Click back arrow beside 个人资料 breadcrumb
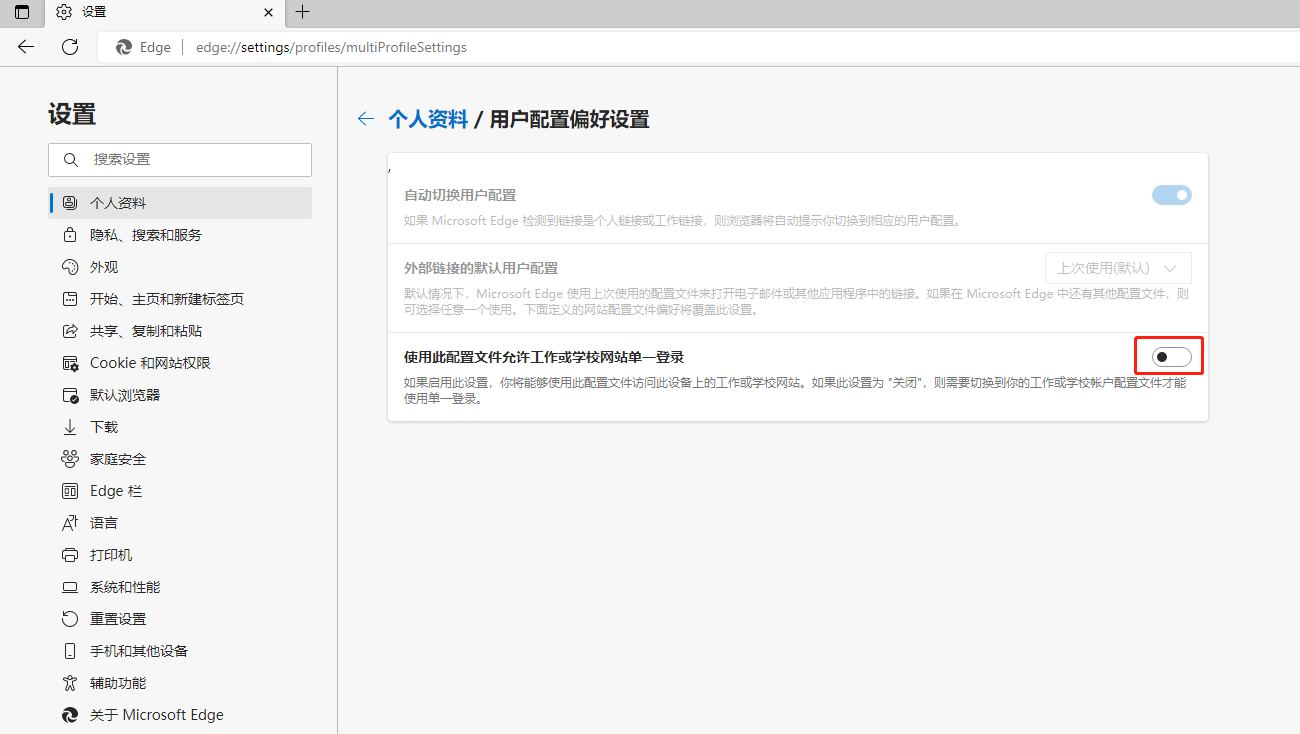Screen dimensions: 1300x734 click(x=366, y=119)
